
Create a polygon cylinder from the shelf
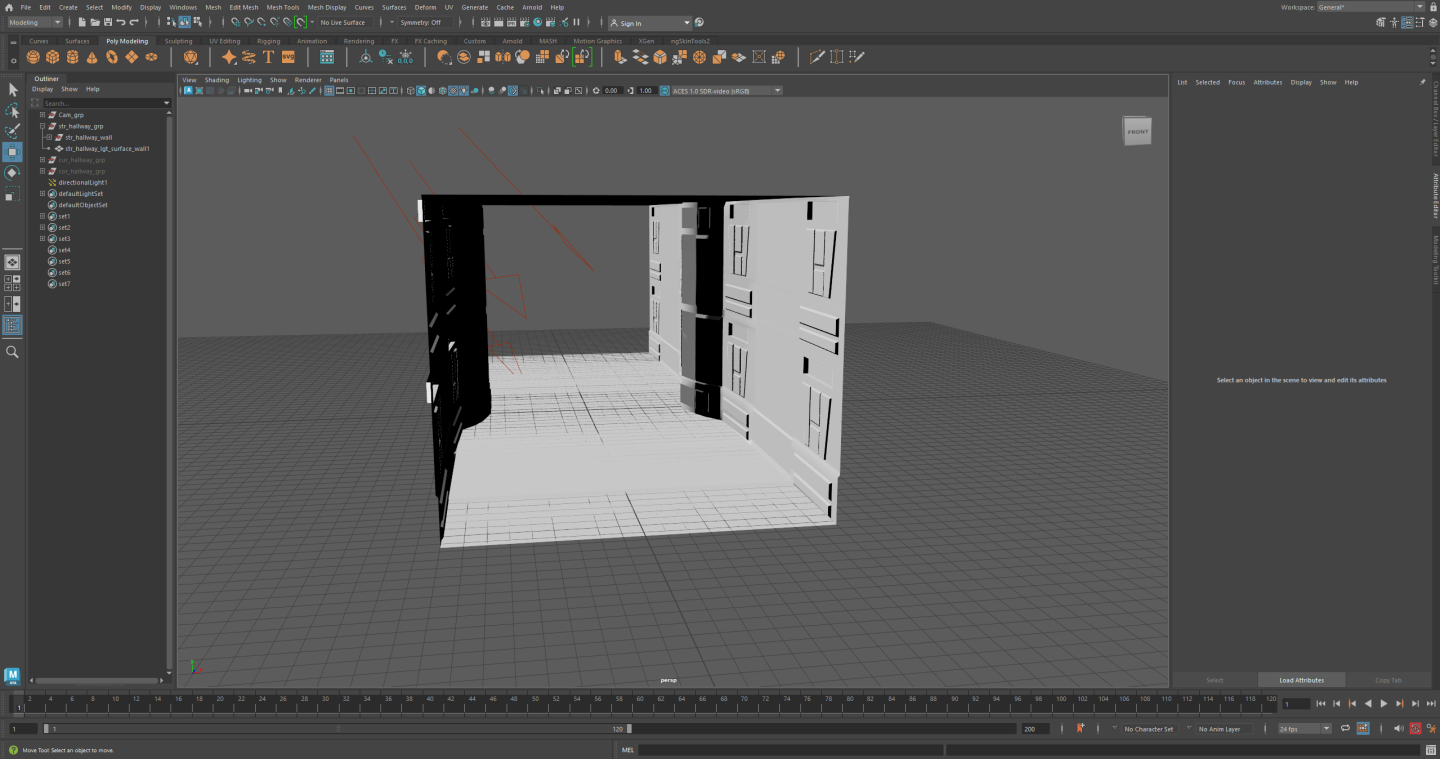pyautogui.click(x=73, y=57)
